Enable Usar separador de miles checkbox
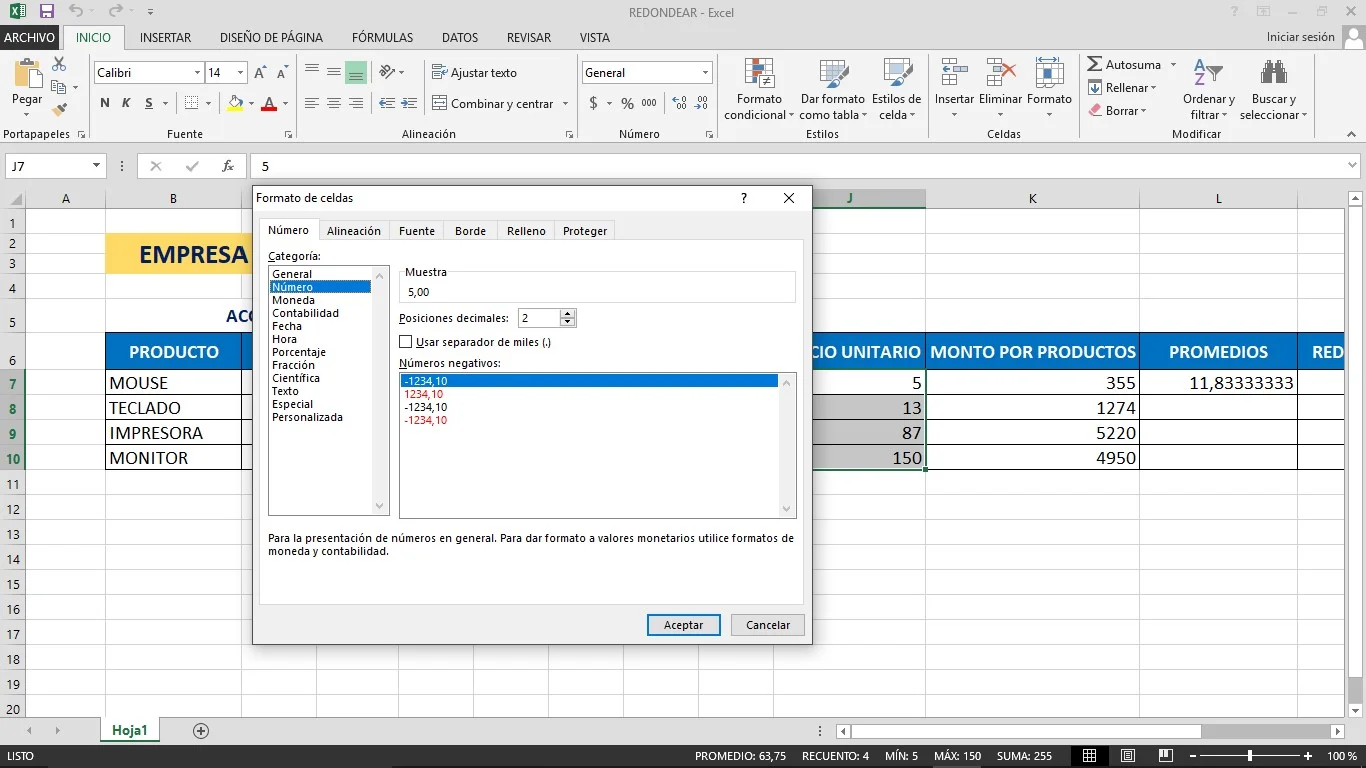 tap(406, 342)
